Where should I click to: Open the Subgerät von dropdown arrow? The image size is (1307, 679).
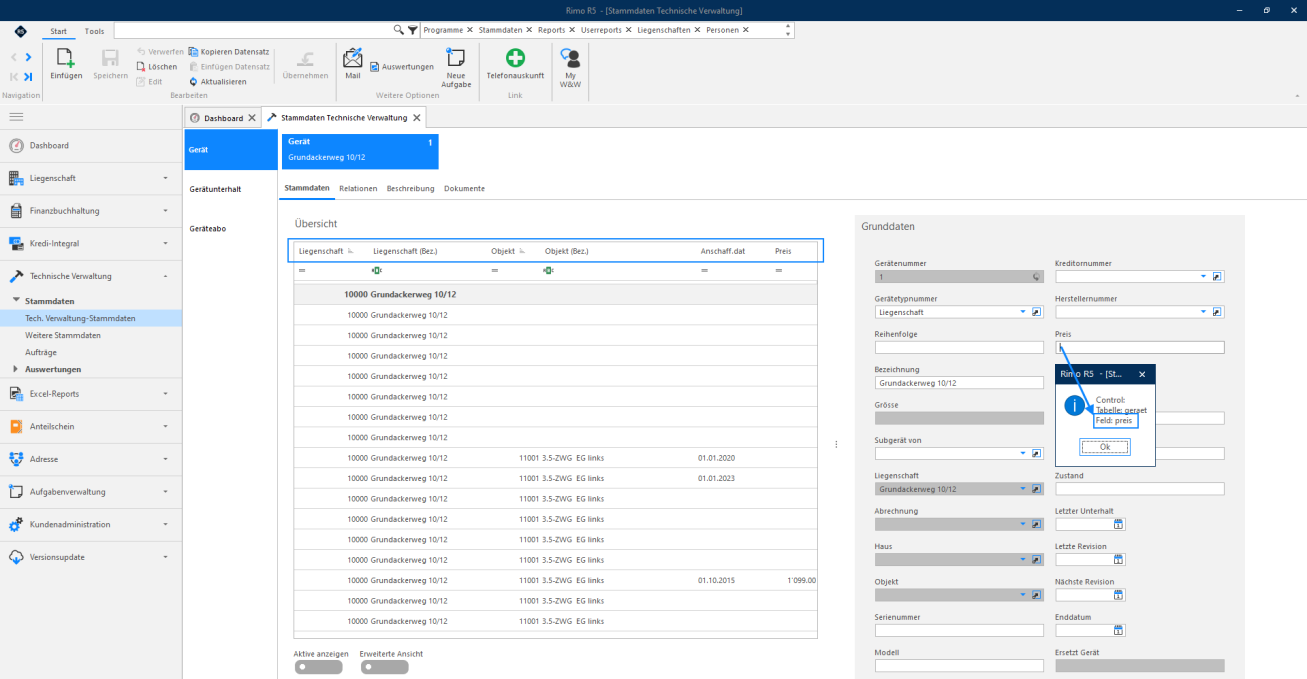coord(1023,453)
